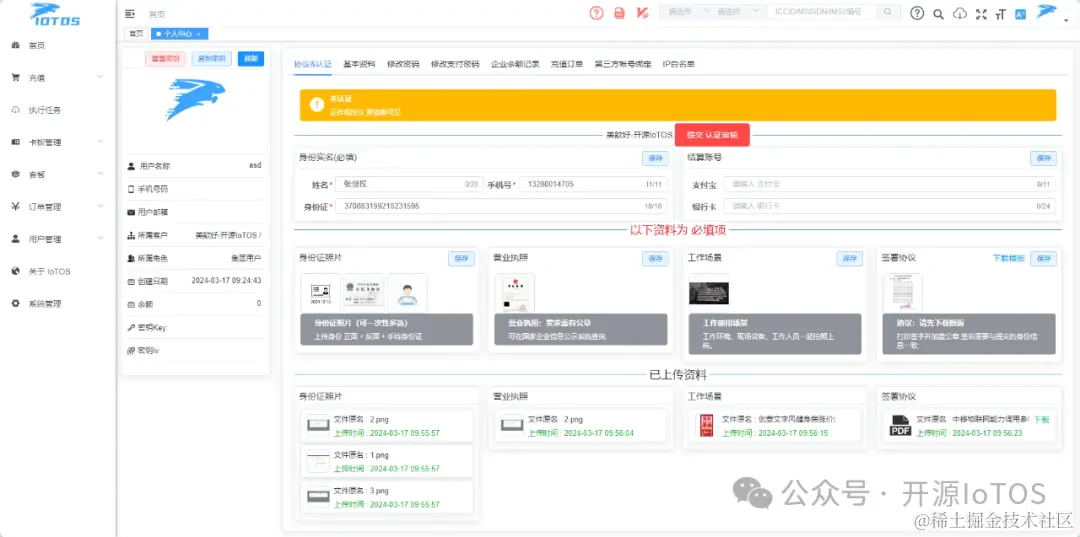Open the black circled question mark help

[x=917, y=13]
